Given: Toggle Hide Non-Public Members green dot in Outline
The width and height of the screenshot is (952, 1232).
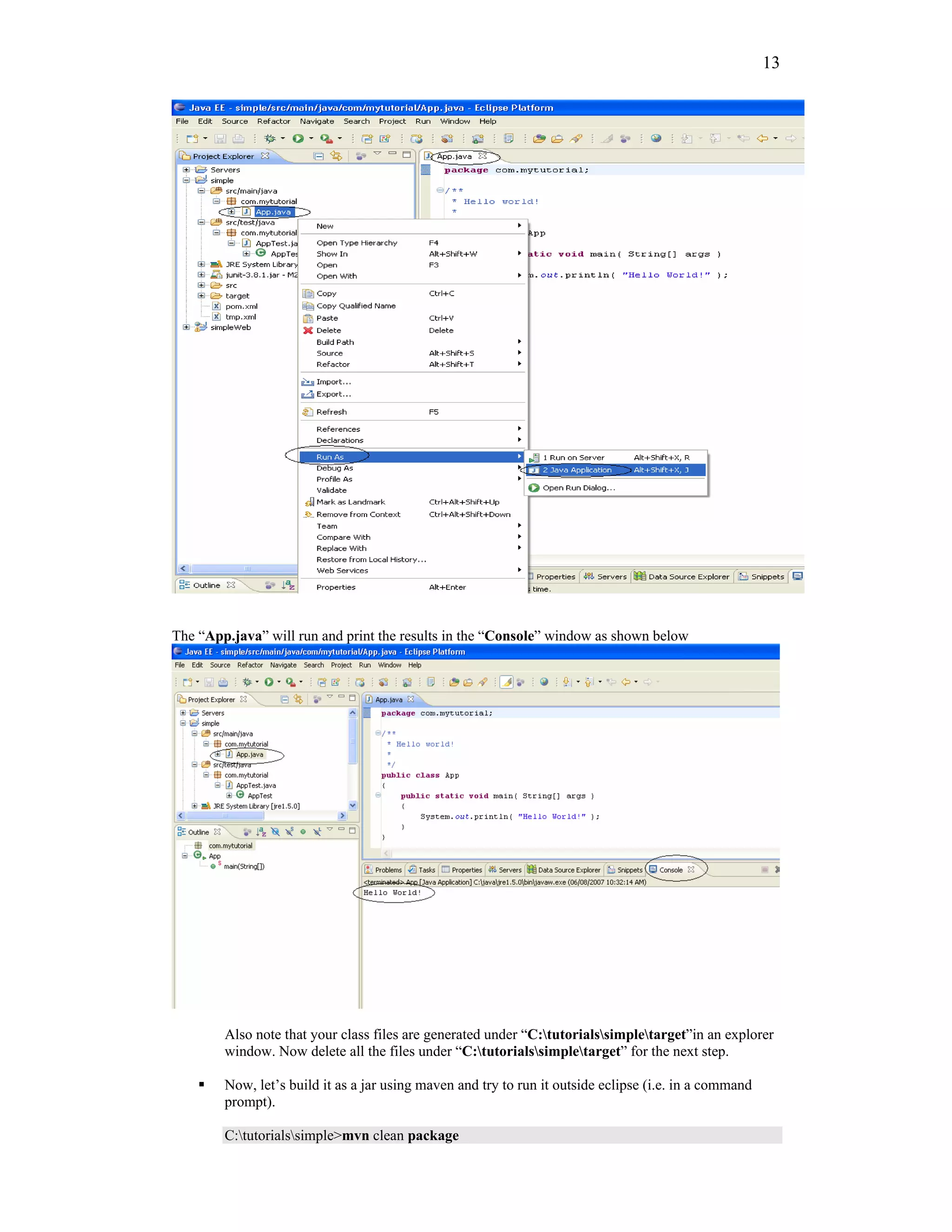Looking at the screenshot, I should coord(303,832).
